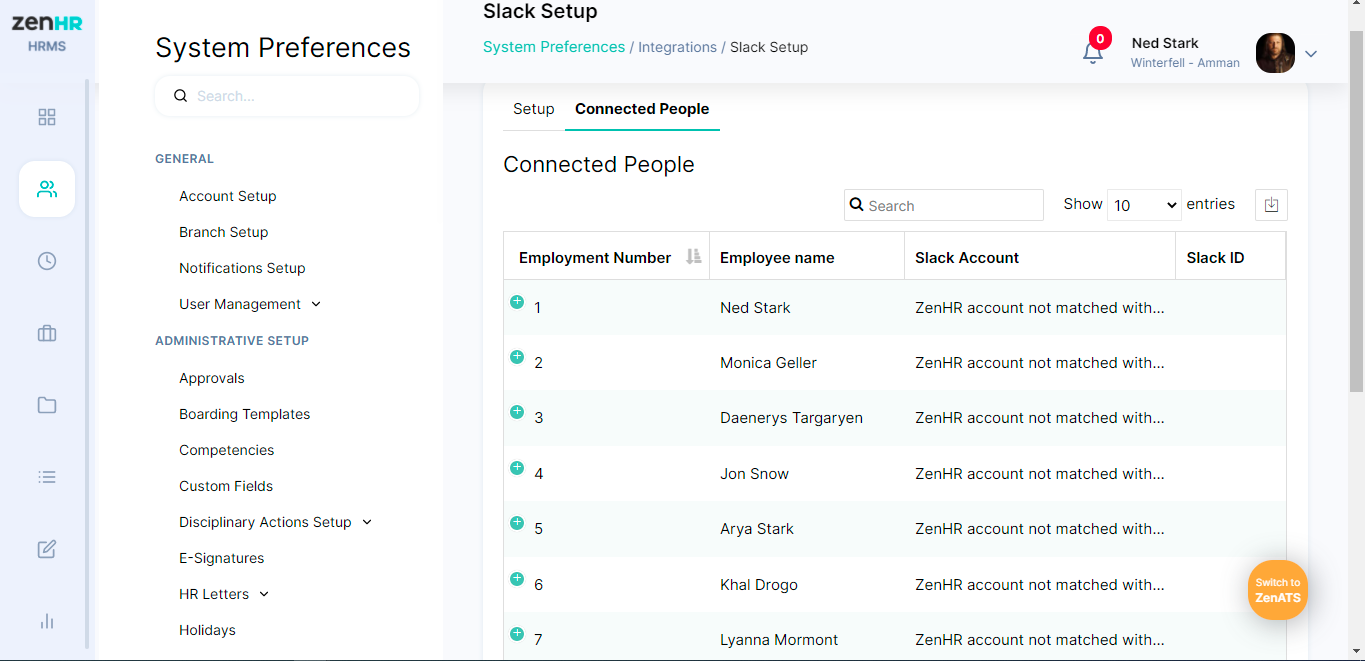Open the clock attendance icon in sidebar
The width and height of the screenshot is (1365, 661).
pos(47,261)
